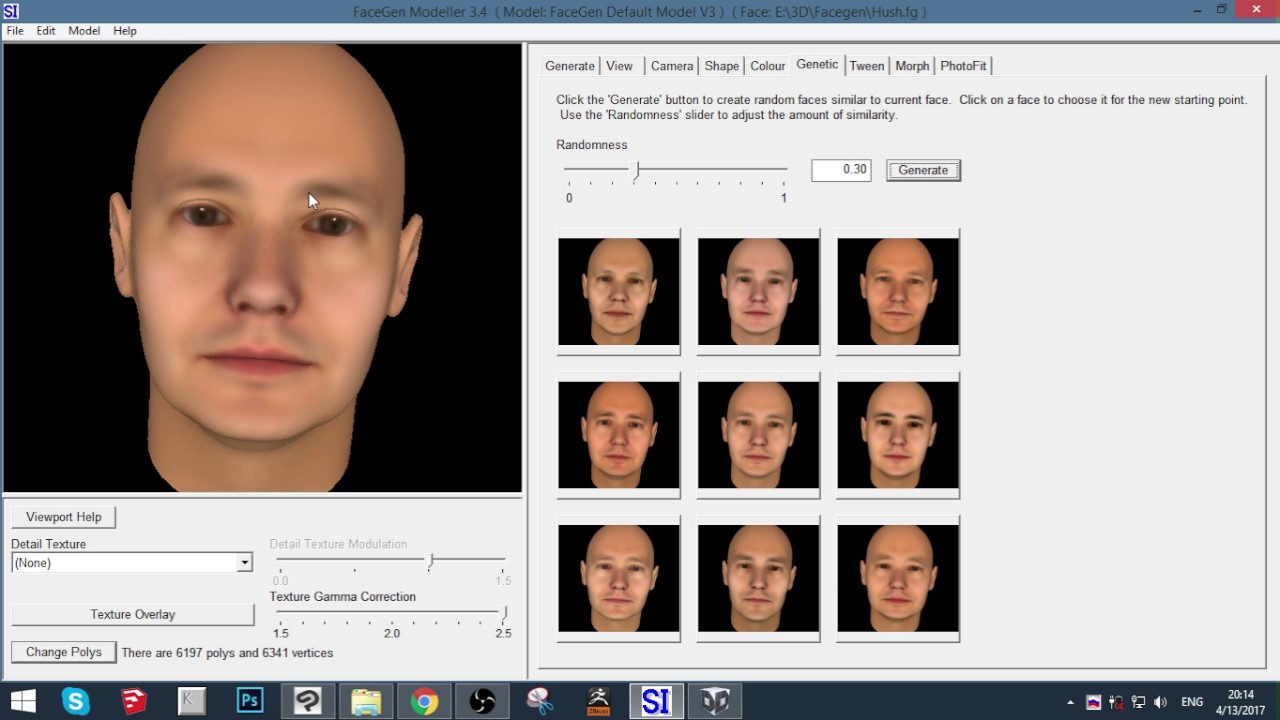Open the Detail Texture dropdown
This screenshot has height=720, width=1280.
(244, 563)
